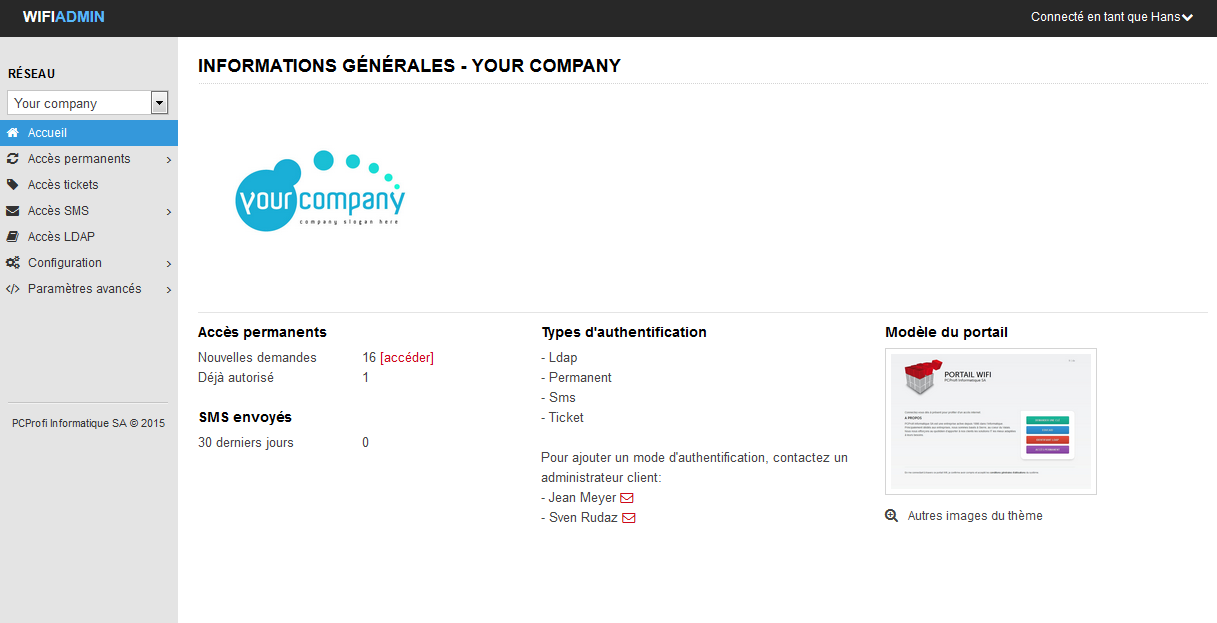
Task: Email Jean Meyer via envelope icon
Action: pos(627,498)
